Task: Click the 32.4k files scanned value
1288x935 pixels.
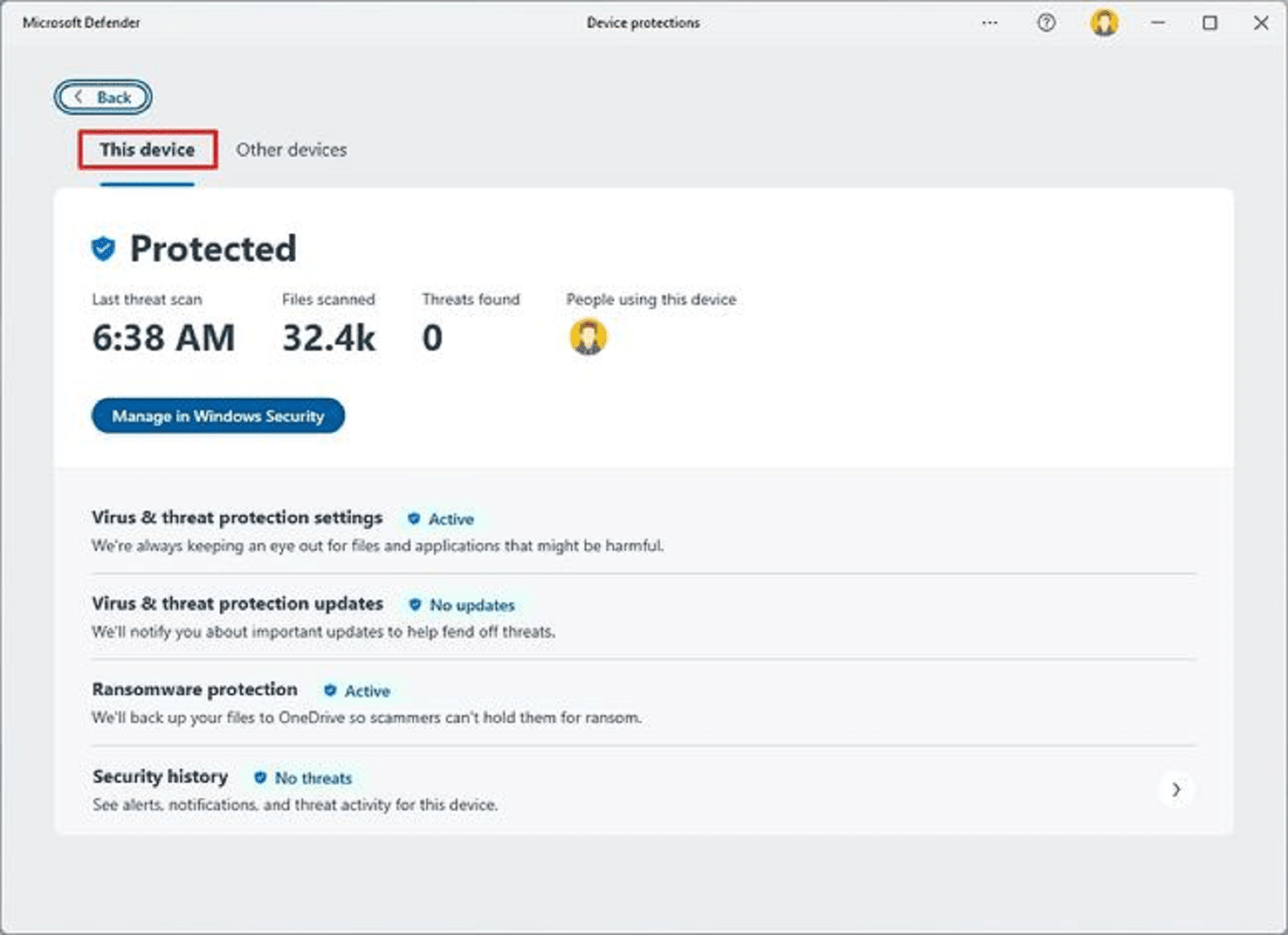Action: tap(329, 338)
